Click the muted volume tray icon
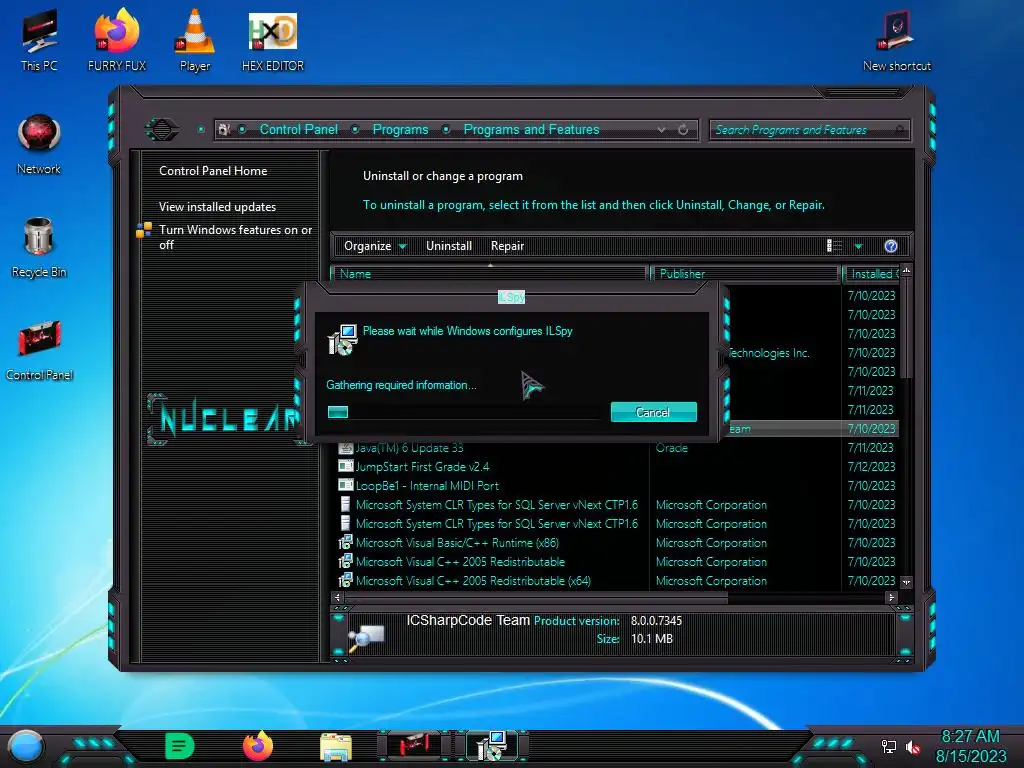The image size is (1024, 768). pyautogui.click(x=912, y=746)
